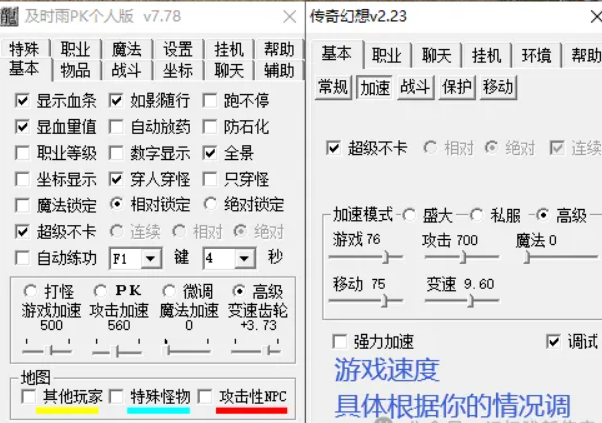Select the 微调 radio button

click(169, 291)
